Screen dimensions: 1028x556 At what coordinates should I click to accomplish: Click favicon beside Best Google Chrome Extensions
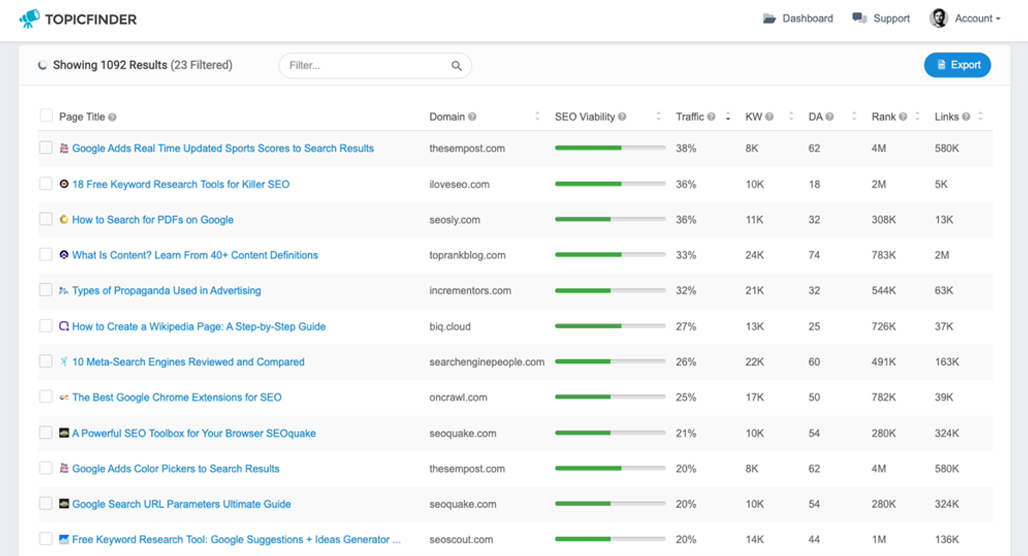coord(64,397)
